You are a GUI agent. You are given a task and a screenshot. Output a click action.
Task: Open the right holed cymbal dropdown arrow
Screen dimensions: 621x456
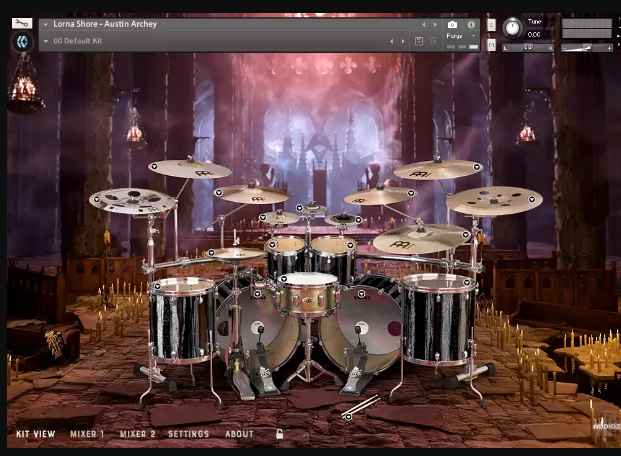pyautogui.click(x=533, y=199)
